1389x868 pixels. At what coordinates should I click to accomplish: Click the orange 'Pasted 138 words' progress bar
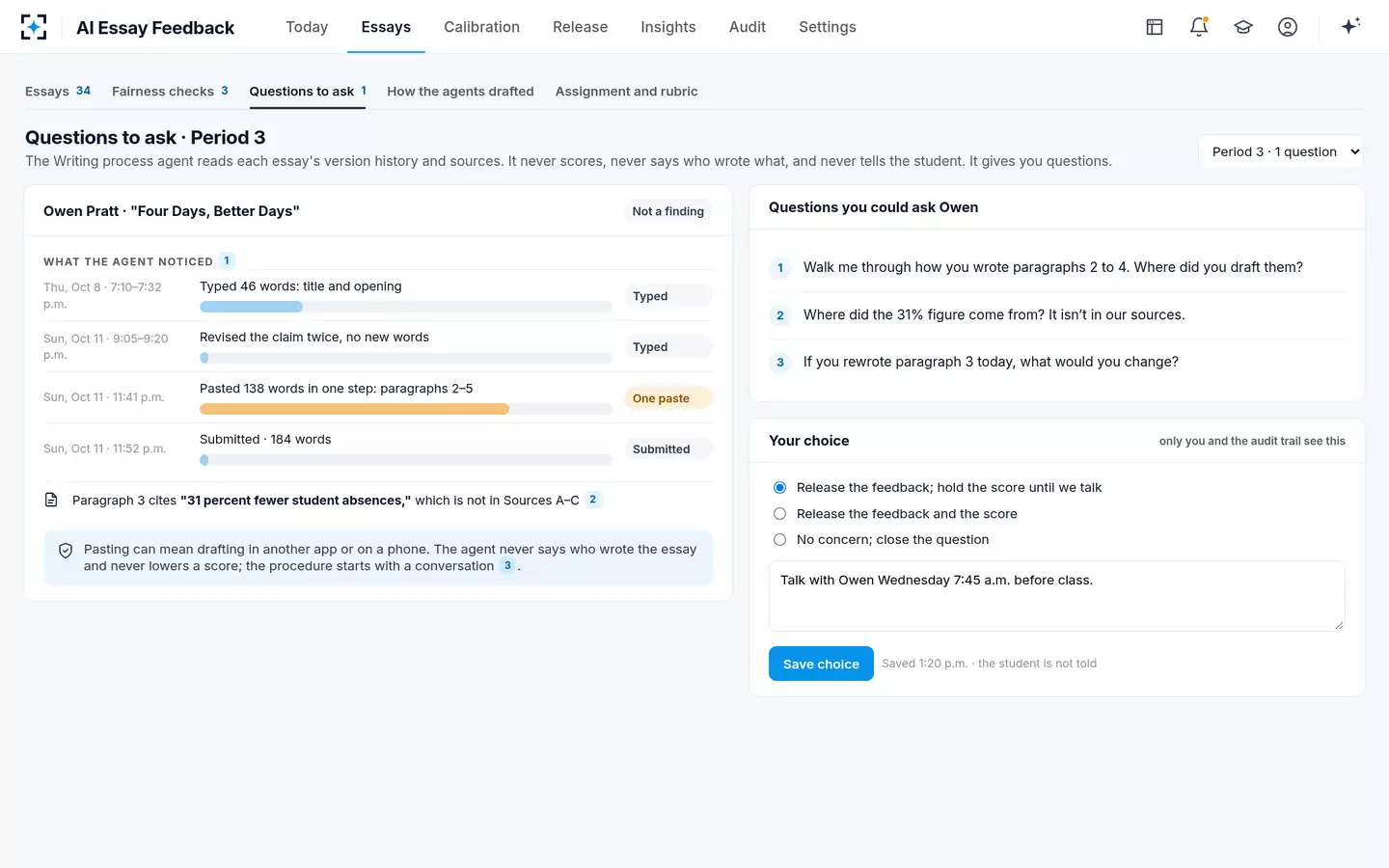tap(406, 409)
